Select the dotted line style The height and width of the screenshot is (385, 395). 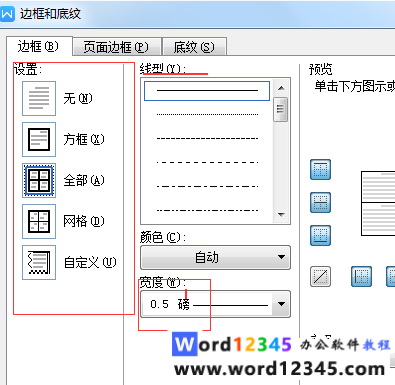(x=207, y=114)
